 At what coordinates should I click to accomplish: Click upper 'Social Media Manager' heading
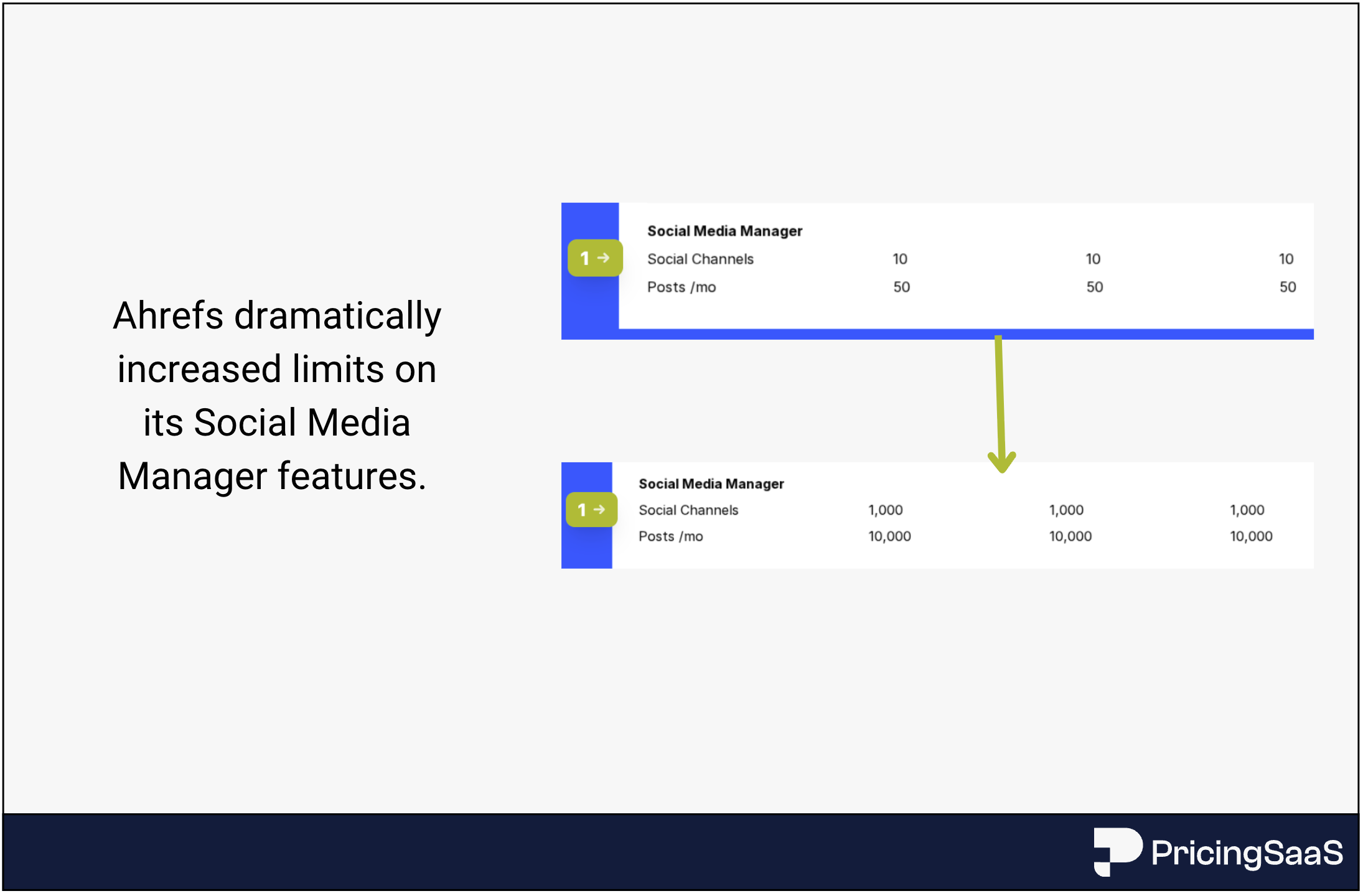[724, 231]
